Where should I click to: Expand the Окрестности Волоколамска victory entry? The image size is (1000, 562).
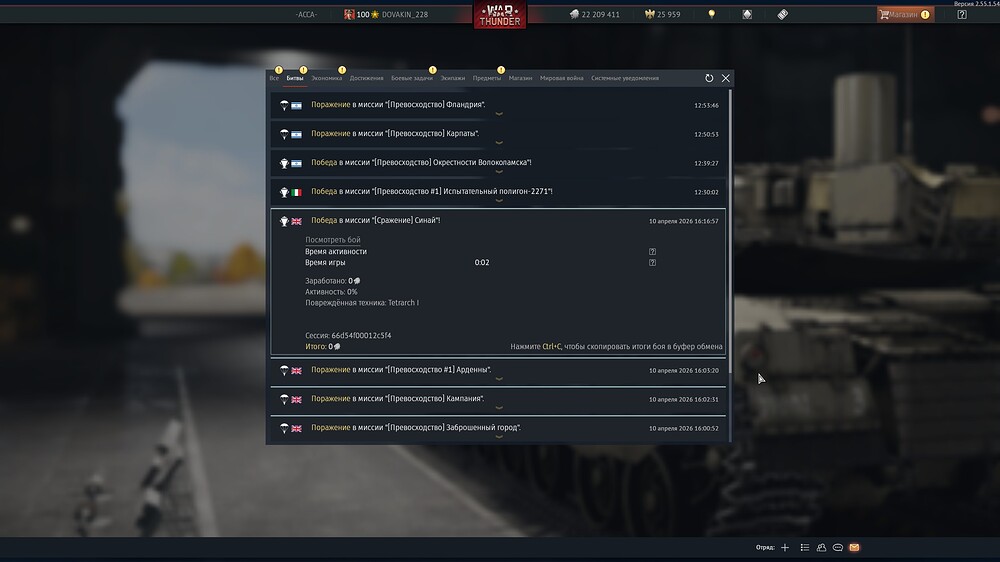498,163
